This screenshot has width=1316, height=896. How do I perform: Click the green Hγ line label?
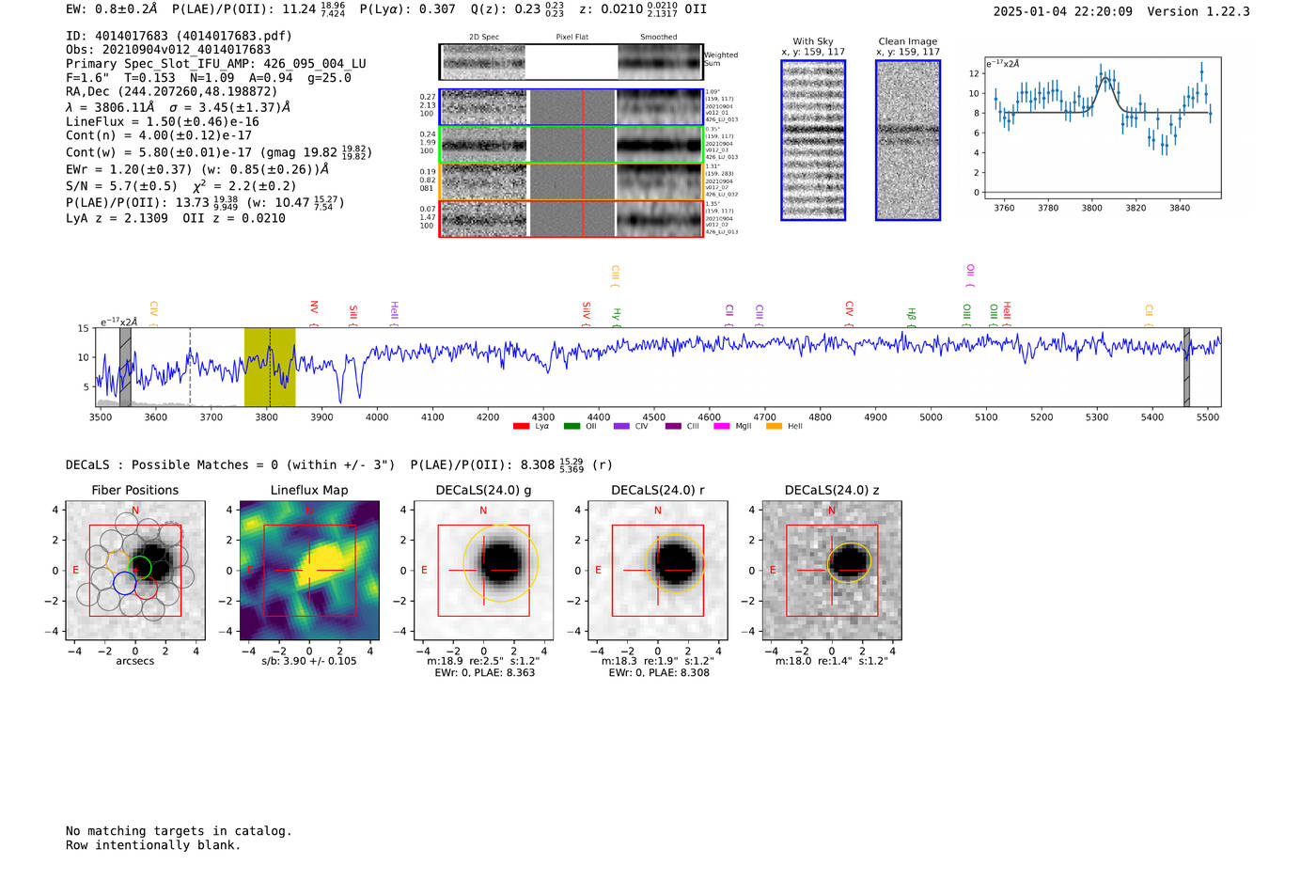(617, 316)
